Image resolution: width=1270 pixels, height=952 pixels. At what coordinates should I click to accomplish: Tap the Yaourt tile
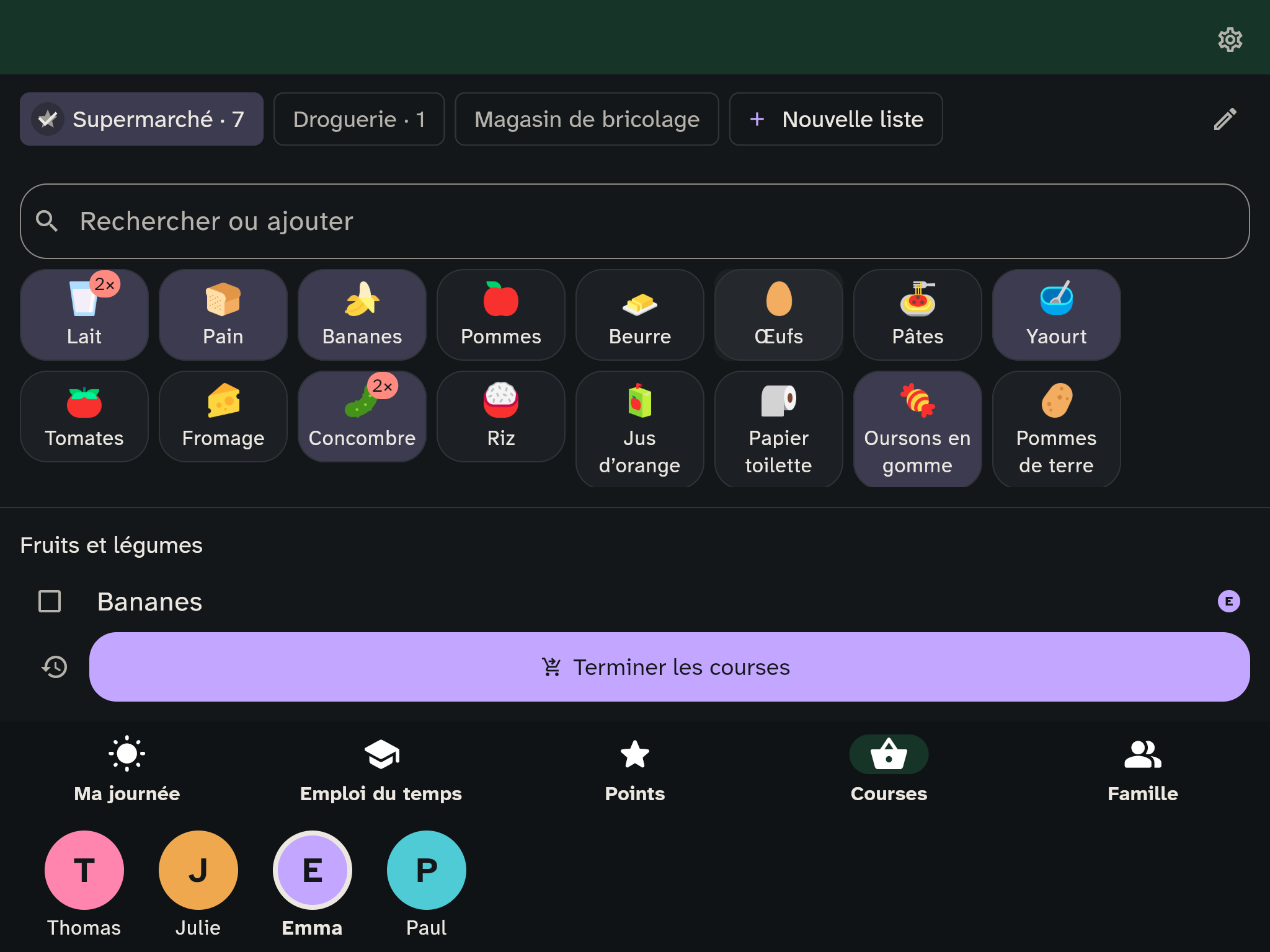[x=1057, y=314]
